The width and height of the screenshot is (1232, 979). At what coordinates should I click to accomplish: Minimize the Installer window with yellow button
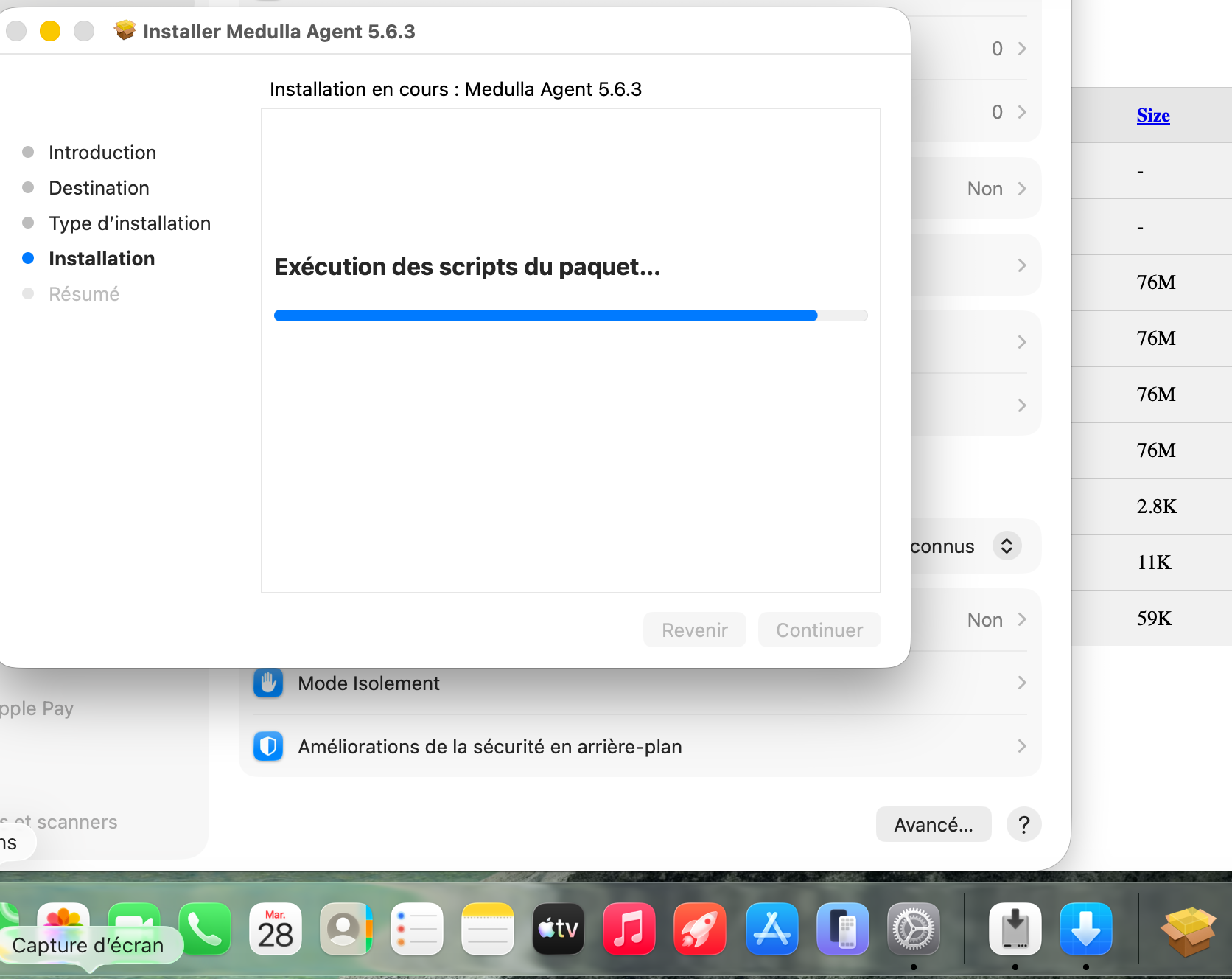tap(50, 31)
